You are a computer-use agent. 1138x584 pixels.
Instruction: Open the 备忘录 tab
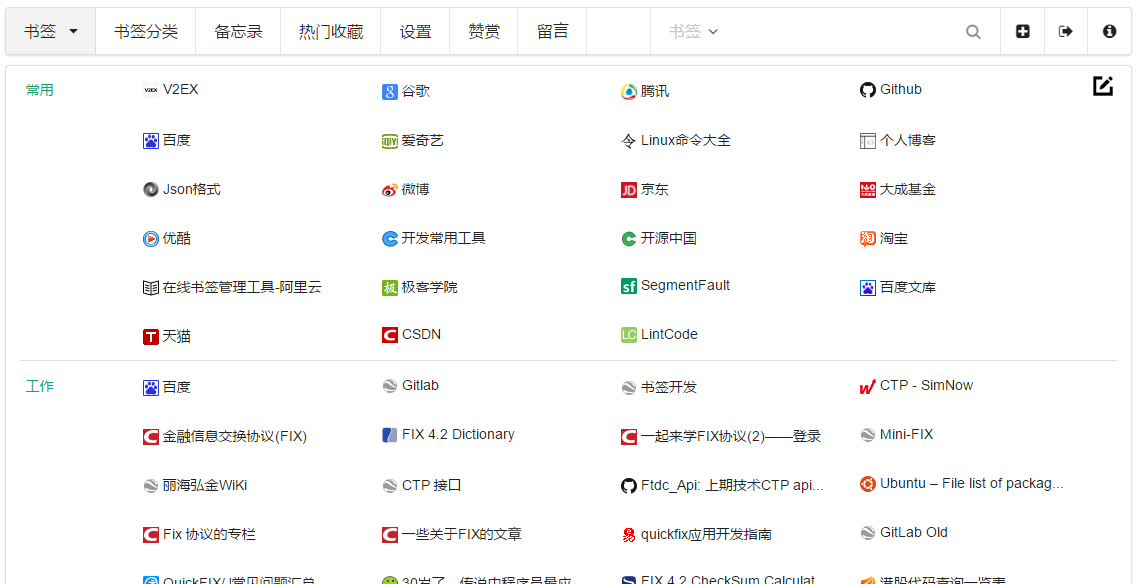coord(238,32)
